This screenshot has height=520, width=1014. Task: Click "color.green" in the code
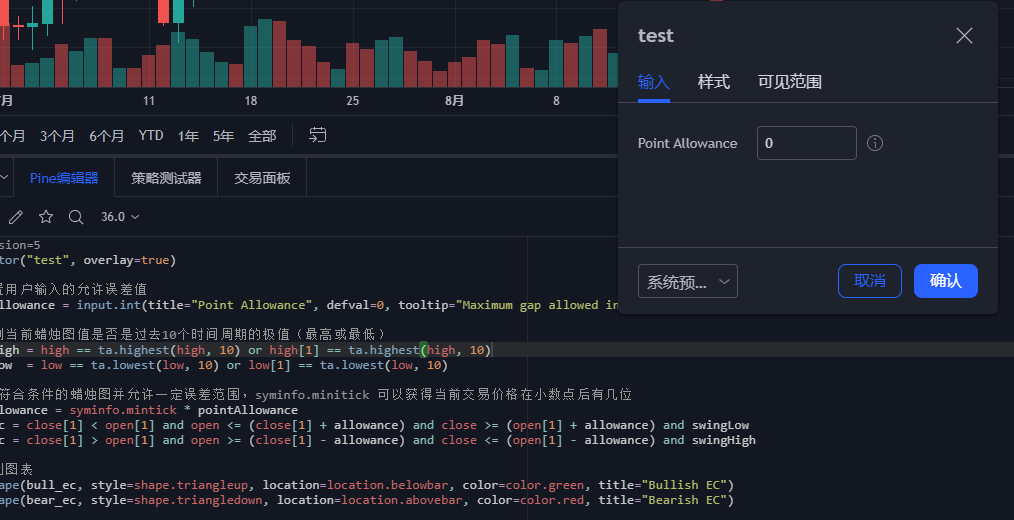(x=545, y=485)
